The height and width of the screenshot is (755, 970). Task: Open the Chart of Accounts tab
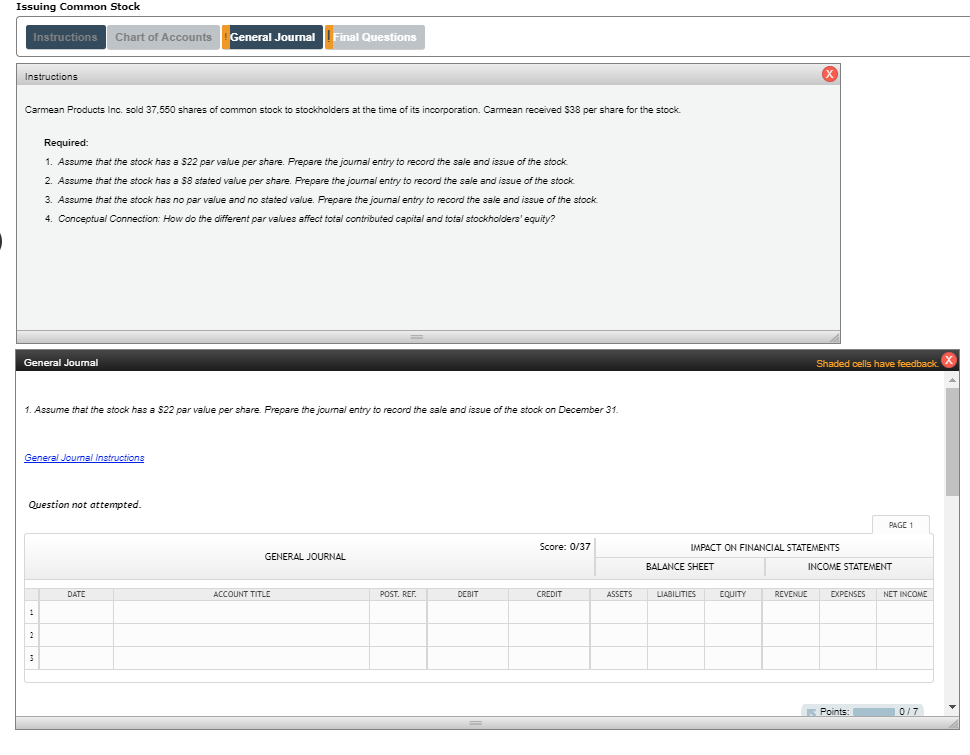(163, 37)
